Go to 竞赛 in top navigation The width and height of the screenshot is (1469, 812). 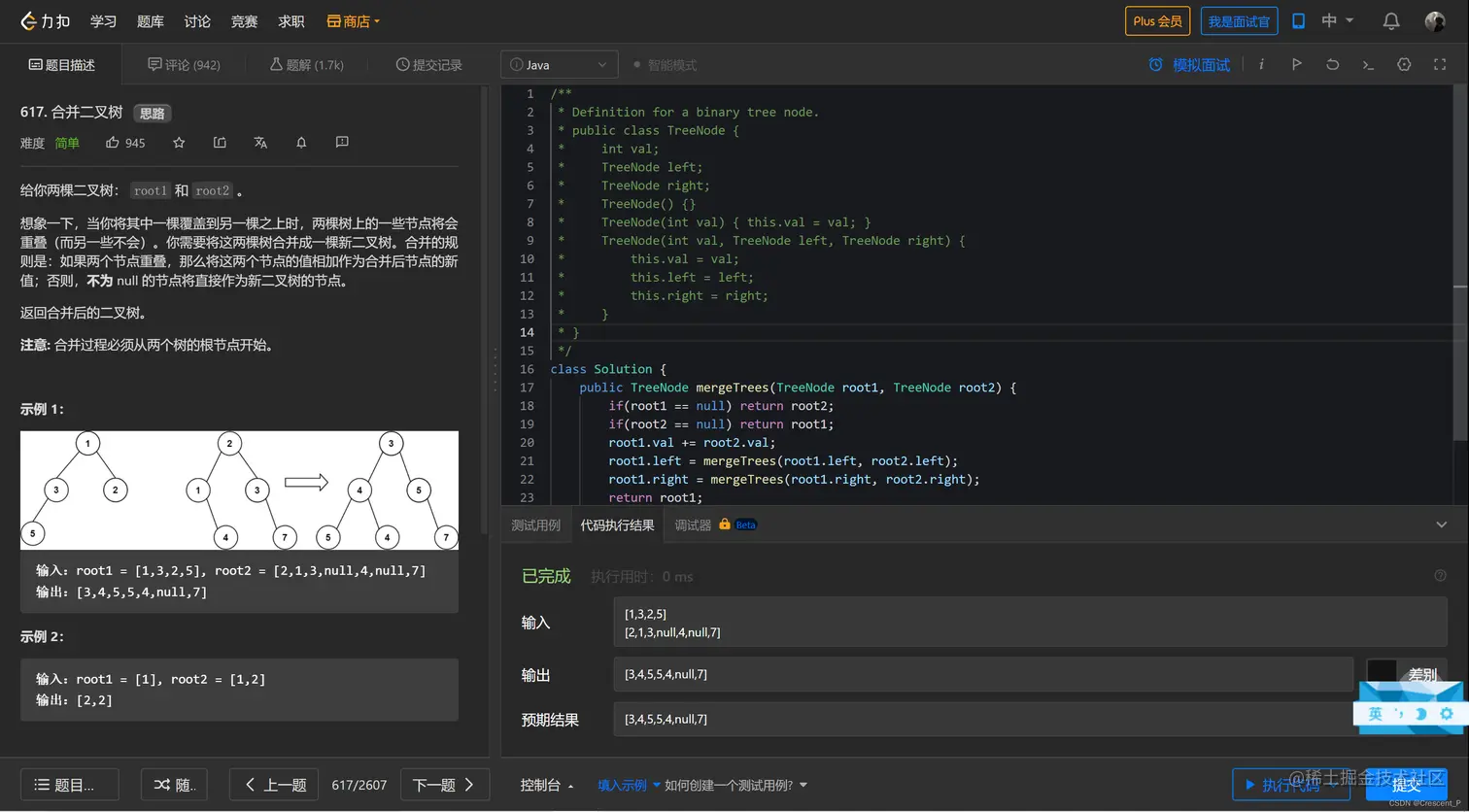coord(244,20)
